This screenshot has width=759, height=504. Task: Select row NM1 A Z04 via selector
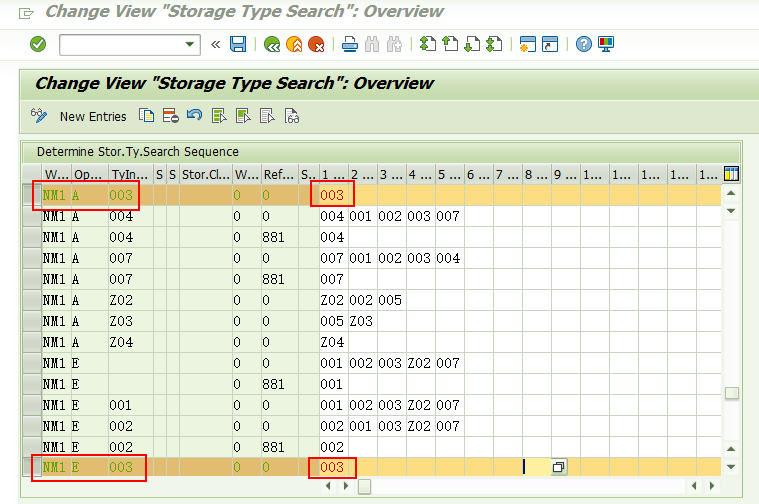pyautogui.click(x=32, y=343)
